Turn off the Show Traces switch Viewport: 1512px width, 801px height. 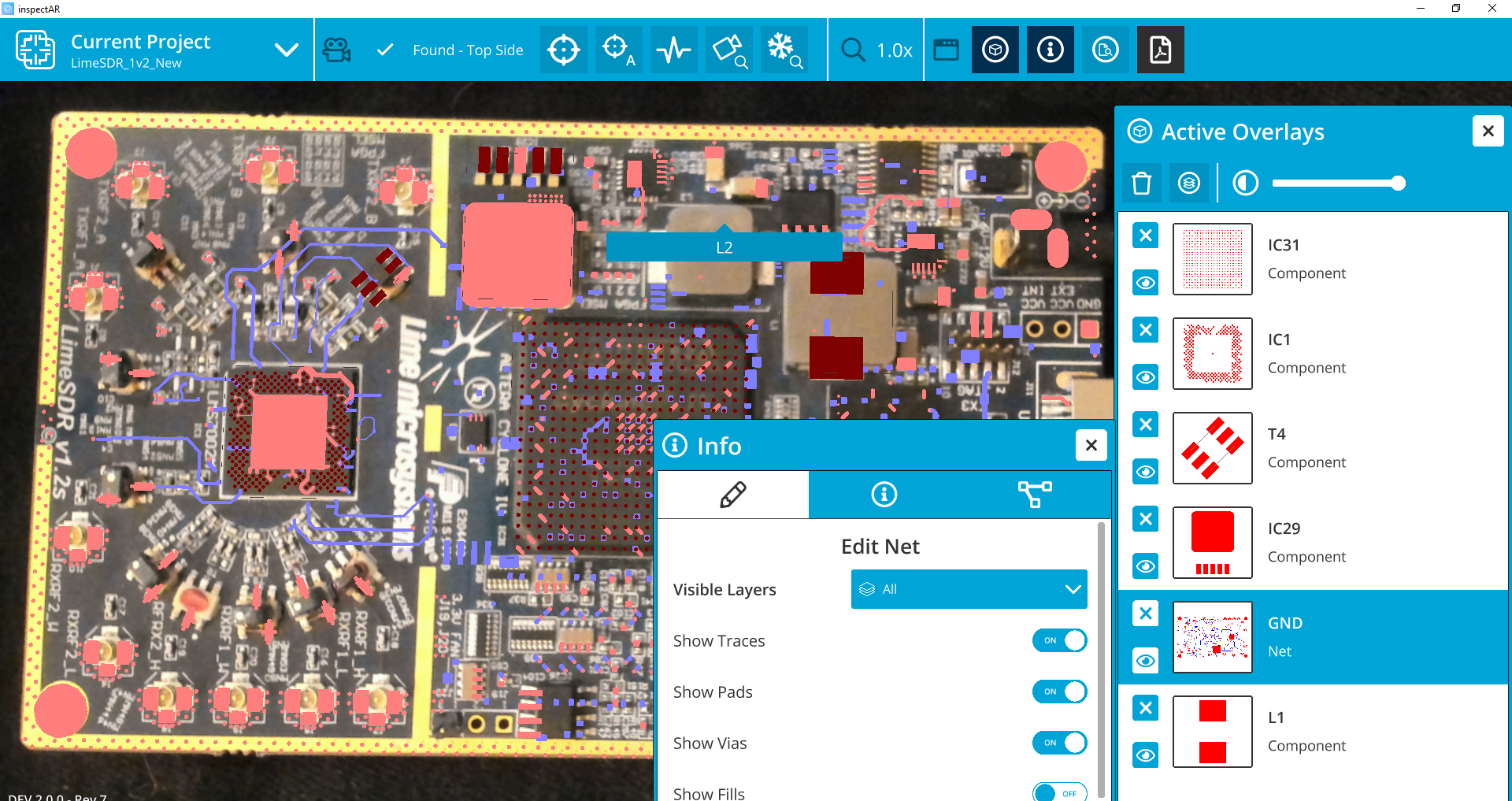(1060, 640)
